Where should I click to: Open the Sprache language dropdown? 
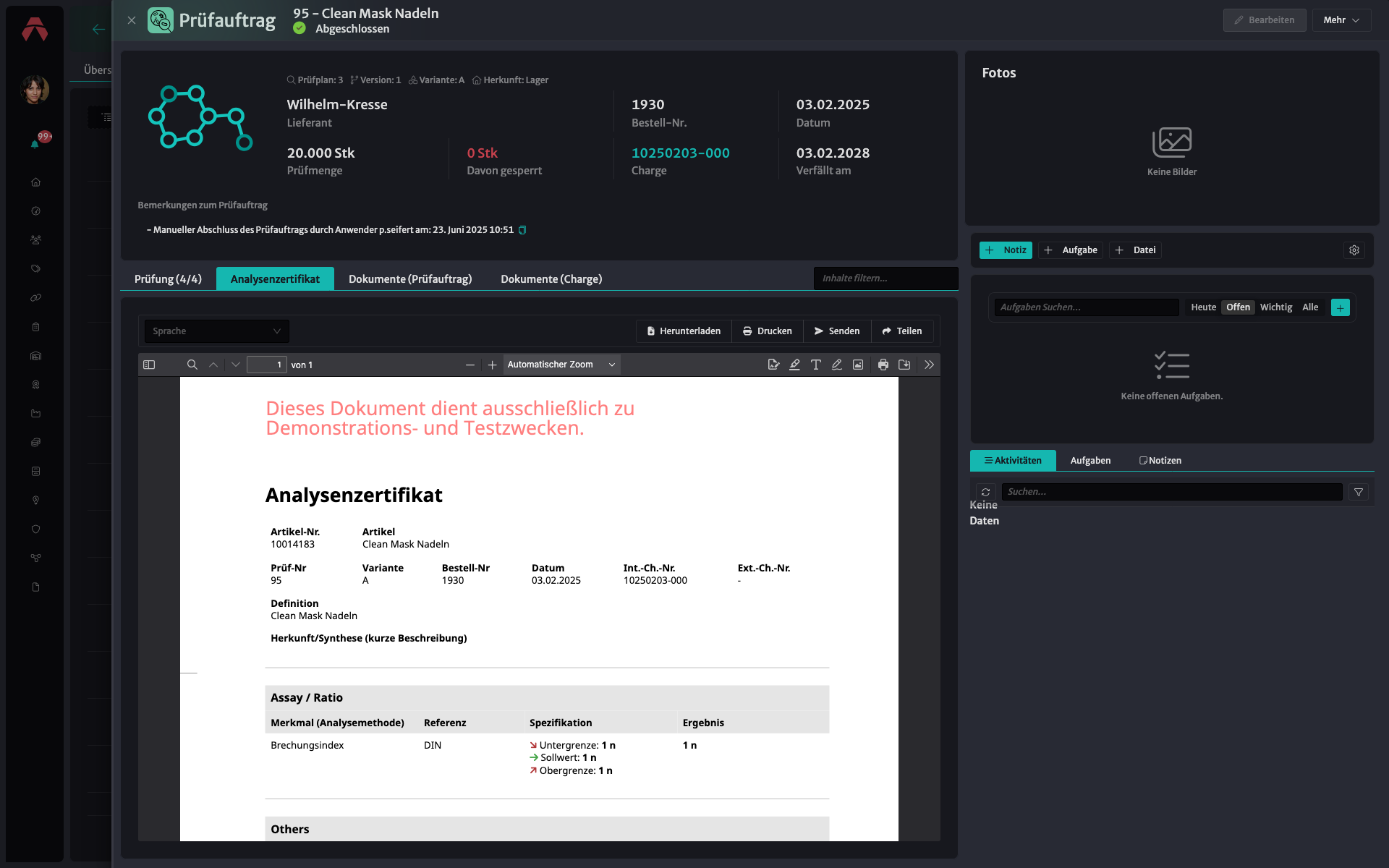pos(216,331)
